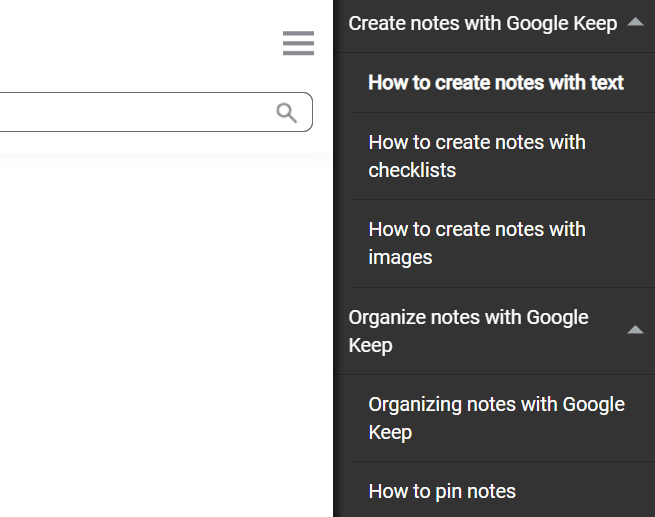Click left edge of the search box
The height and width of the screenshot is (517, 655).
click(x=6, y=112)
